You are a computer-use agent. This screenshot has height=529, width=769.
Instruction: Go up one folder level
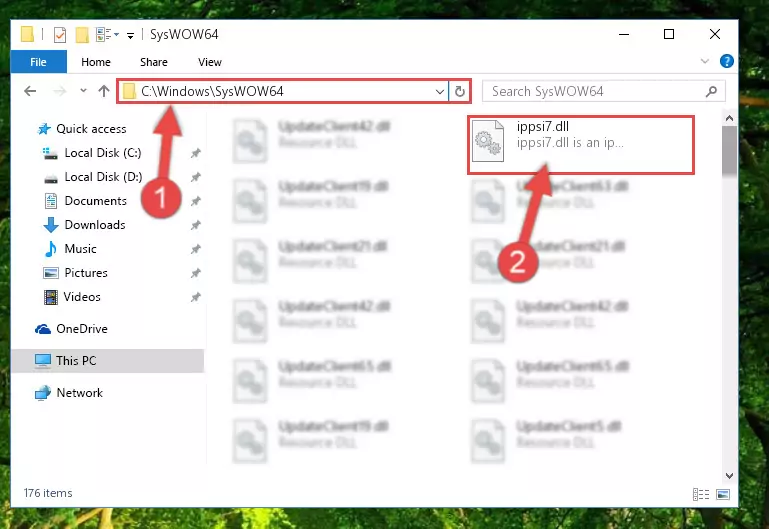point(103,91)
